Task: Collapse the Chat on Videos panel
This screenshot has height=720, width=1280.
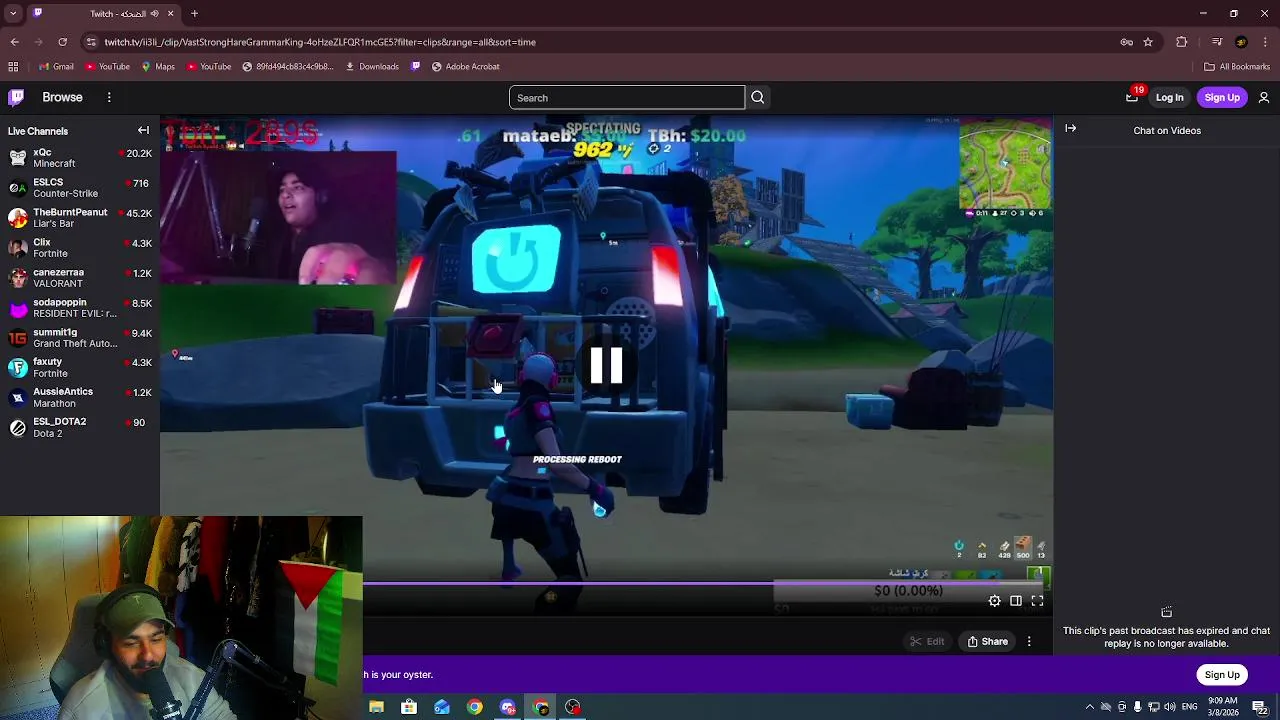Action: (x=1070, y=129)
